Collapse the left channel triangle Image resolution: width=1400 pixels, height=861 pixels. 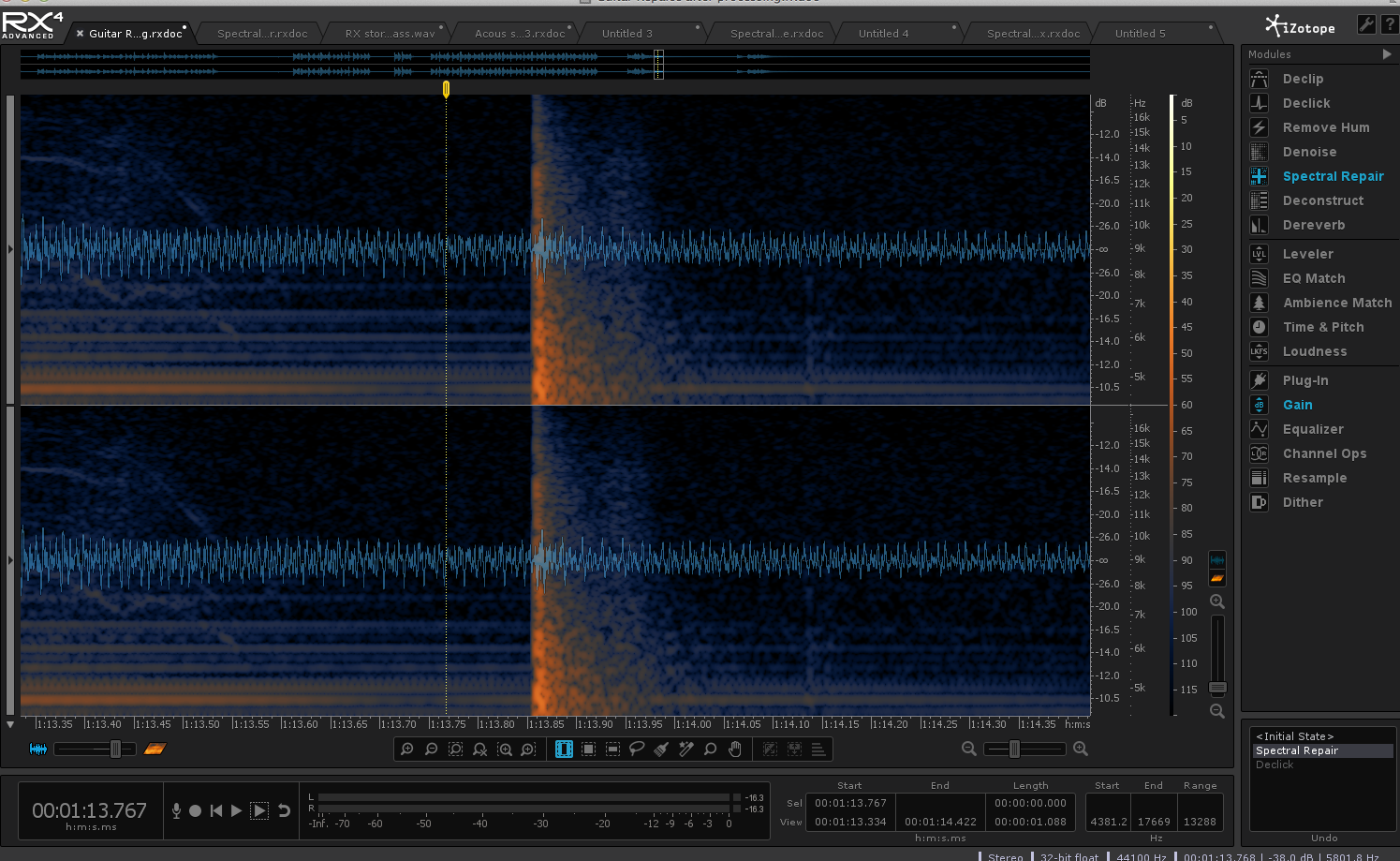tap(10, 249)
